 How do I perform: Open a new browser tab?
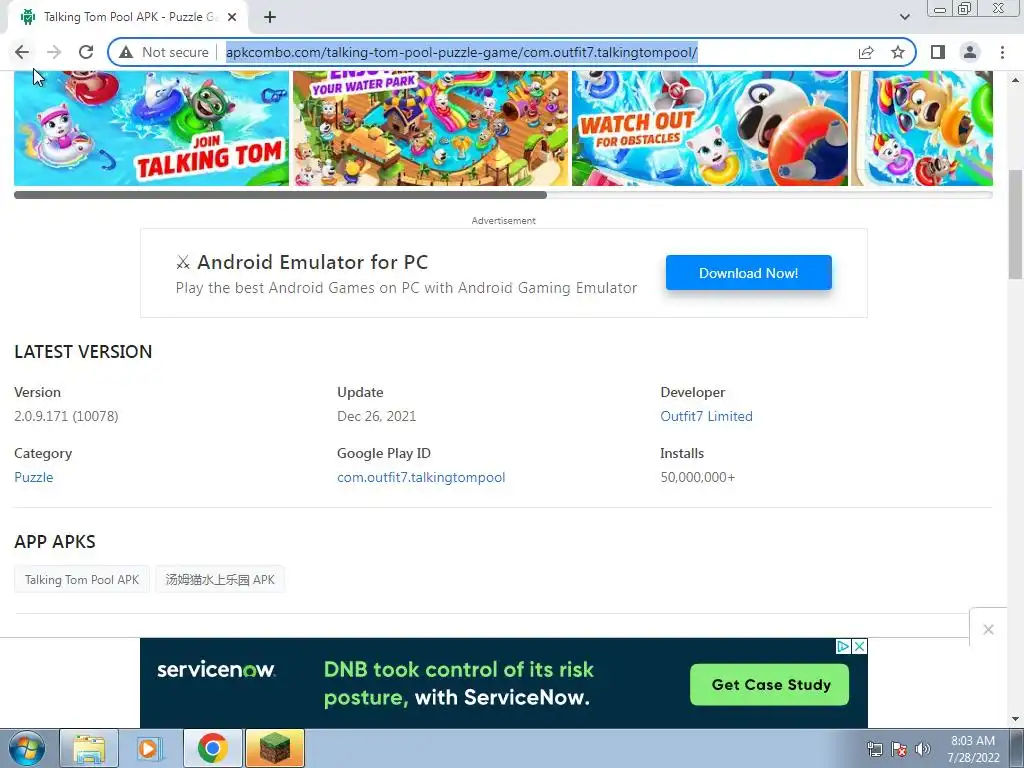270,18
